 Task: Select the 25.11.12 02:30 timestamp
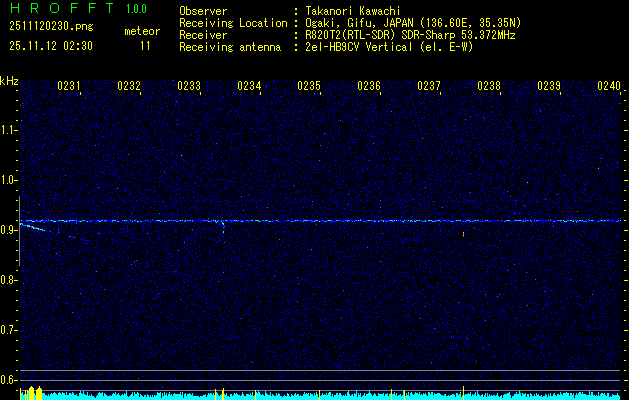pyautogui.click(x=50, y=45)
